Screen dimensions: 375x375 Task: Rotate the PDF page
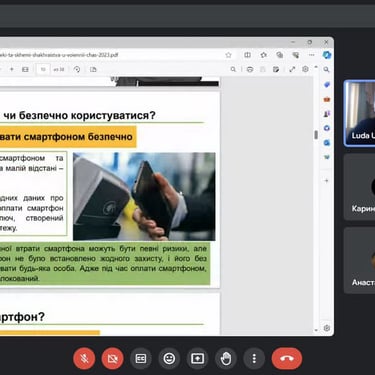pyautogui.click(x=77, y=69)
